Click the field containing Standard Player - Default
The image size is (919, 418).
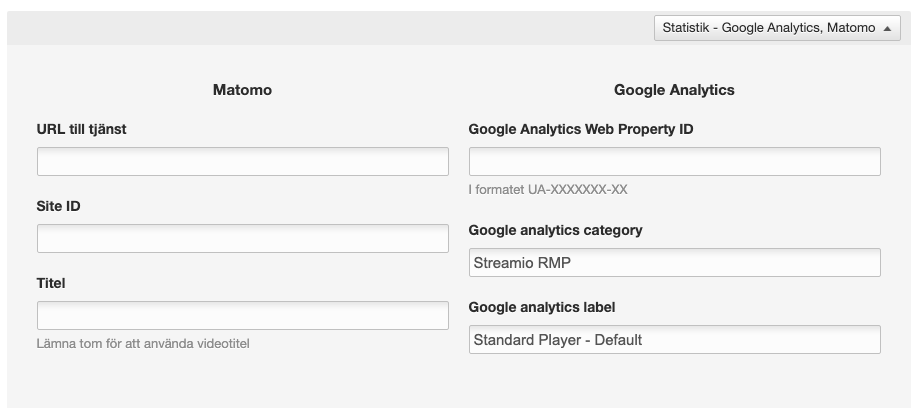(674, 340)
